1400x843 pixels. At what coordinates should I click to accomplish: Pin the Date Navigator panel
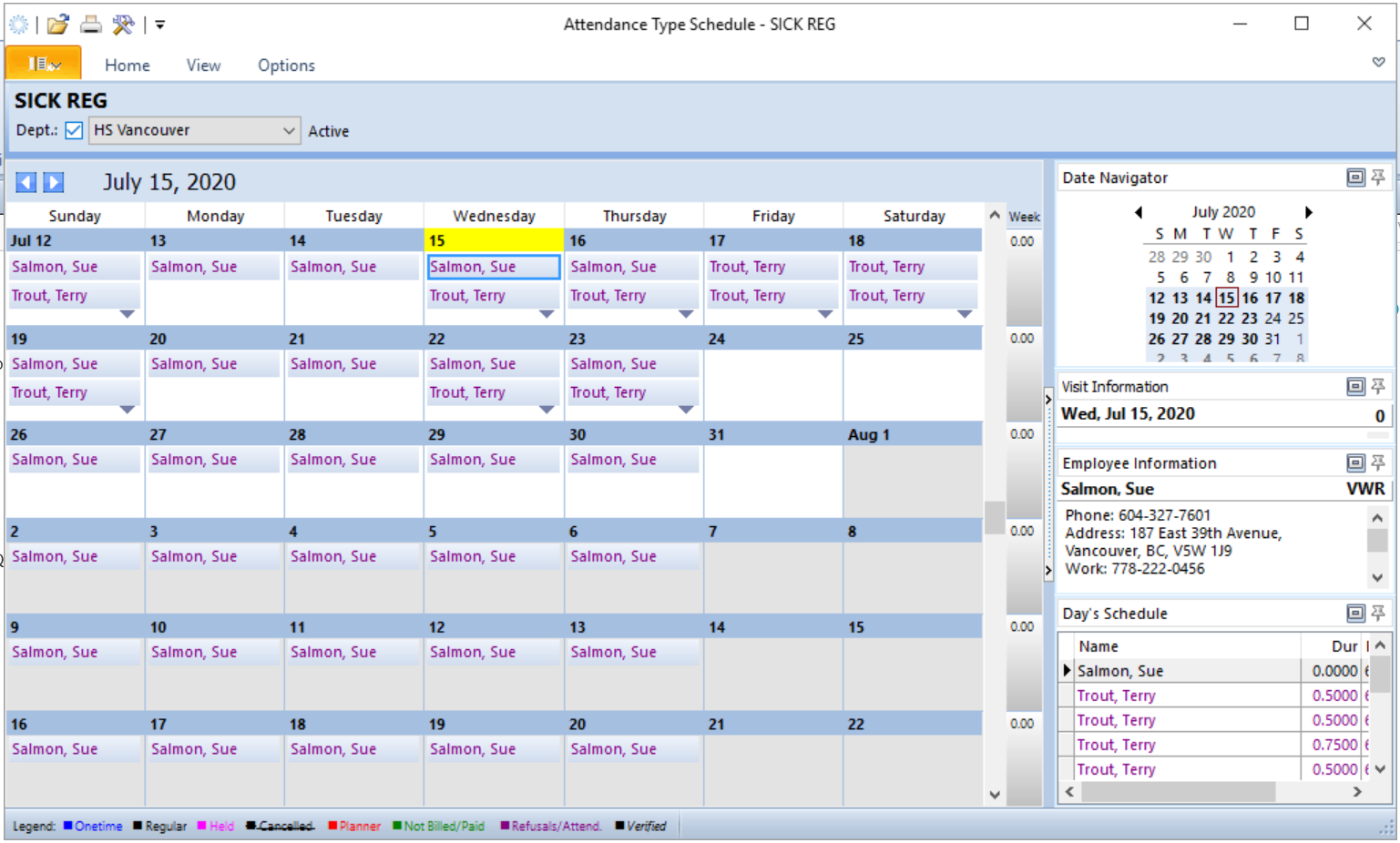pos(1378,178)
